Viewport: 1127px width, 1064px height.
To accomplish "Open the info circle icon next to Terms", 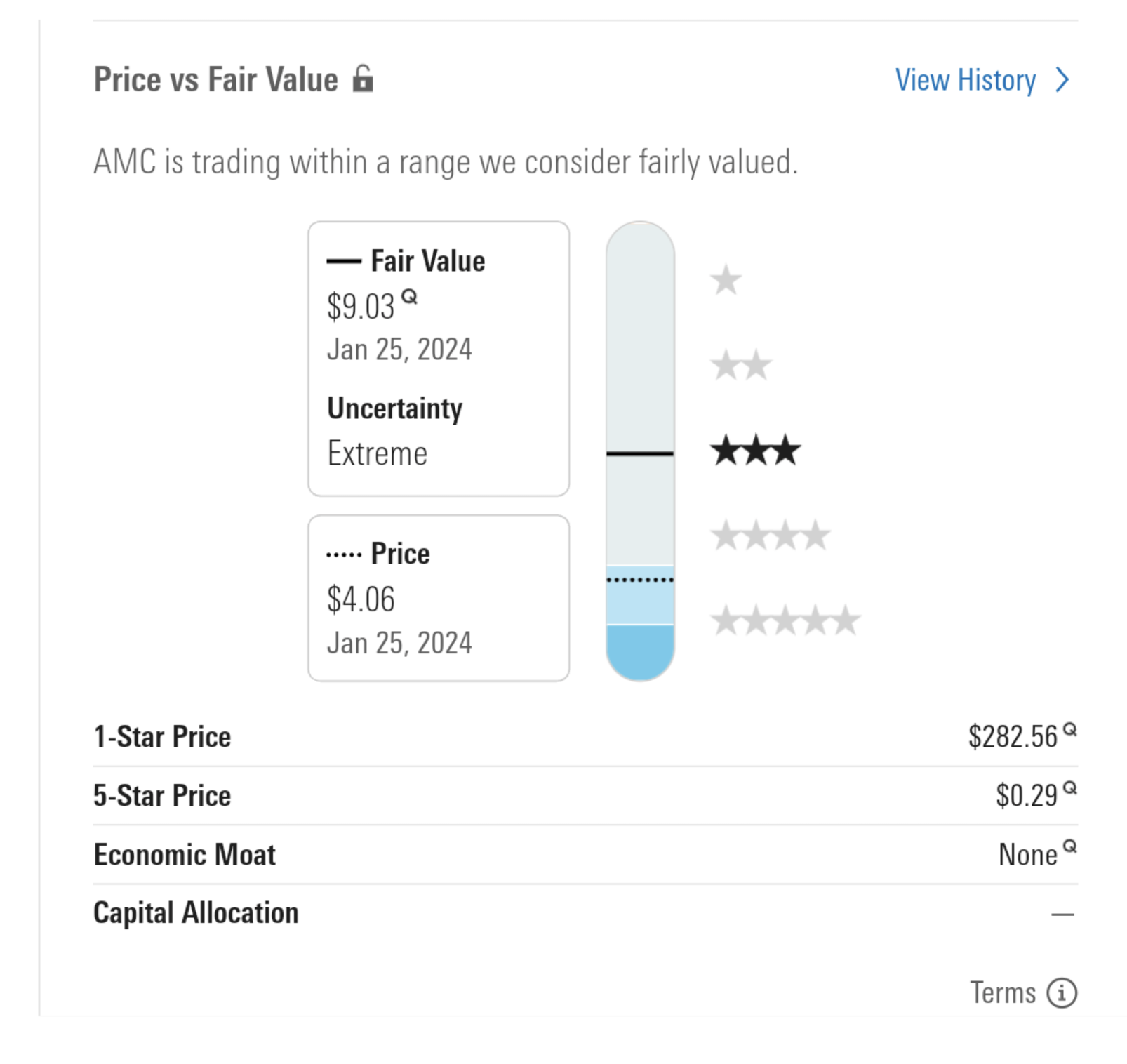I will click(x=1063, y=992).
